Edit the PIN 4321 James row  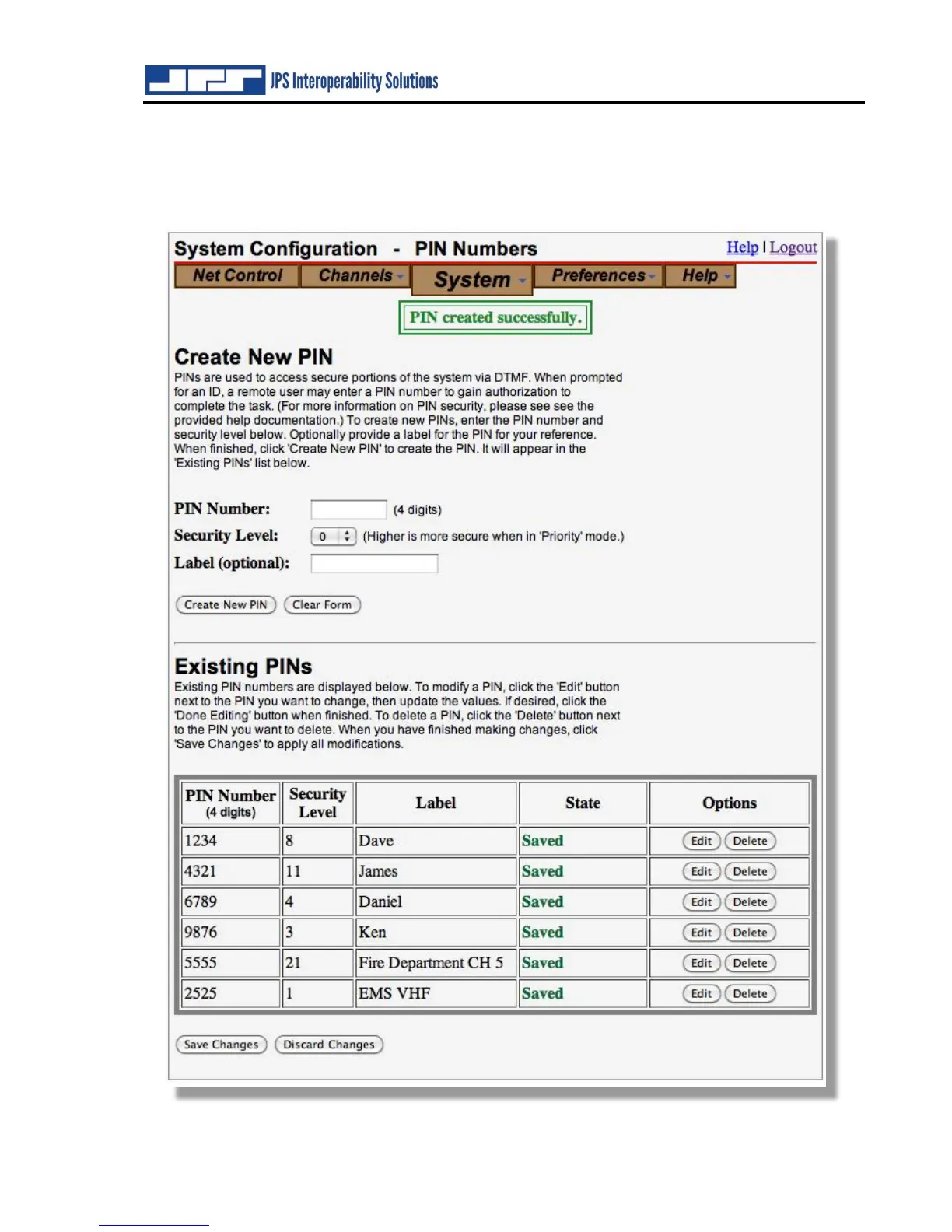[x=702, y=872]
